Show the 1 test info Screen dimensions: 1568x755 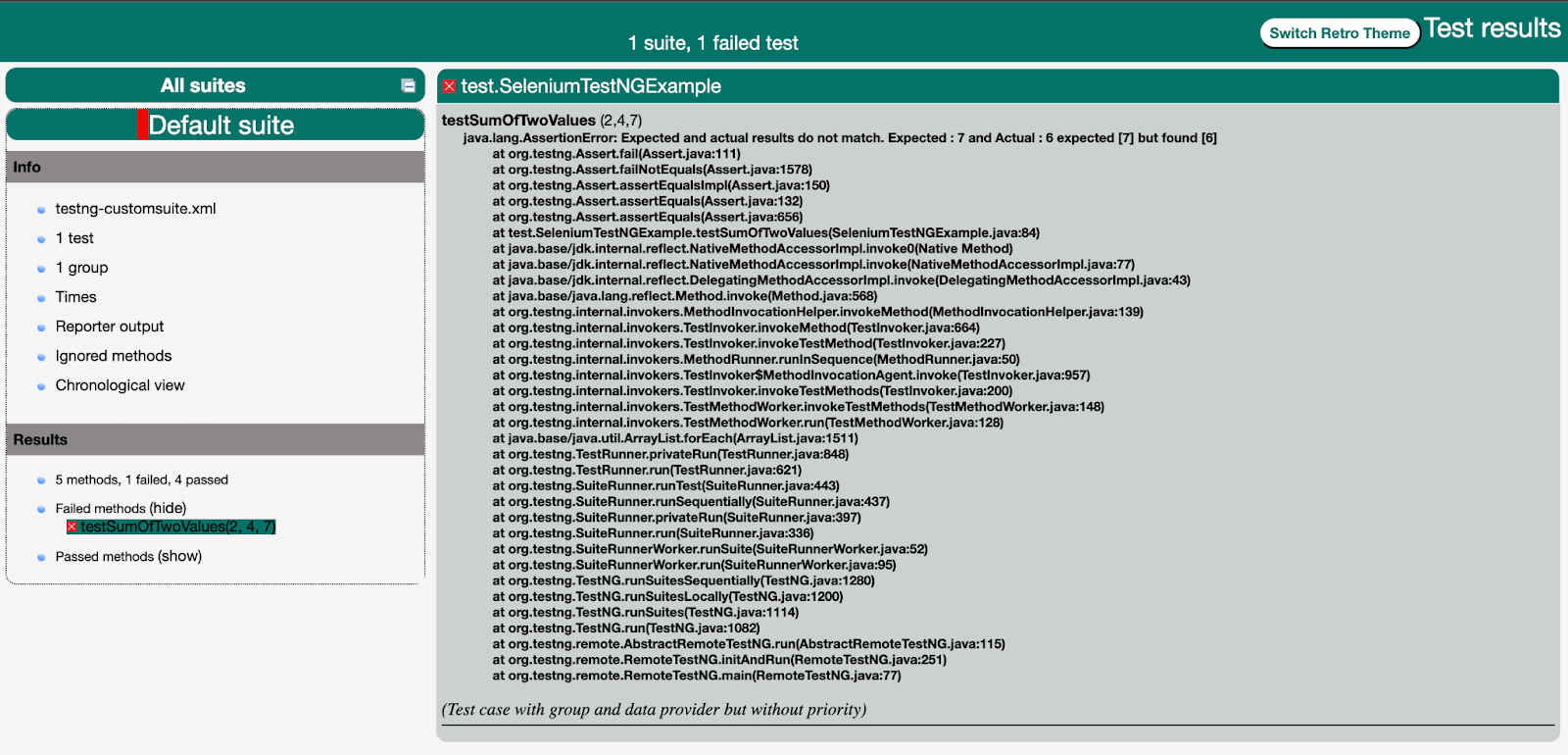click(x=74, y=238)
